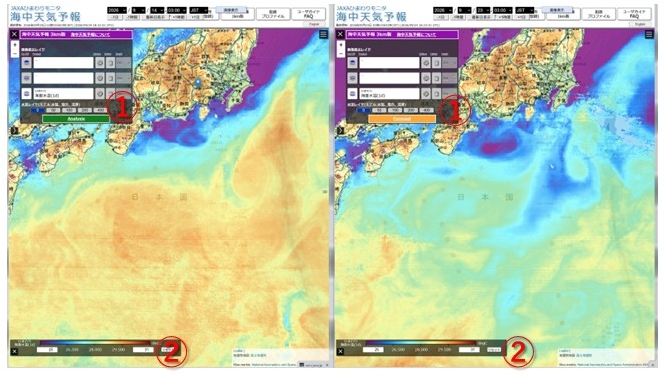Image resolution: width=667 pixels, height=377 pixels.
Task: Open day dropdown showing 14
Action: pos(157,10)
